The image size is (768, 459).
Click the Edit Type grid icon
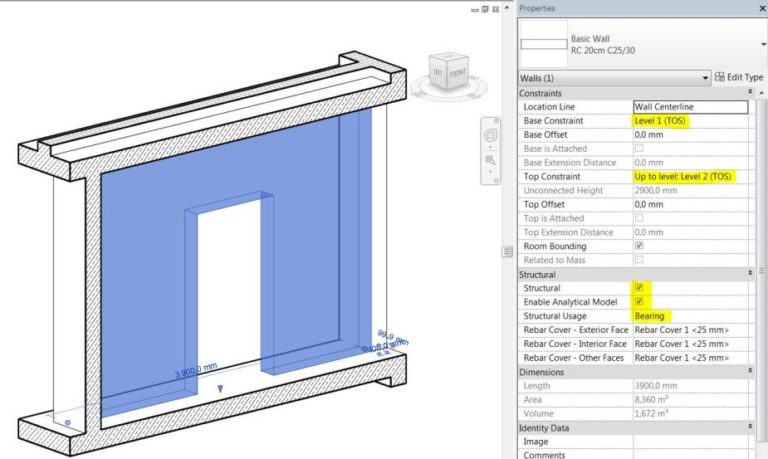click(719, 77)
